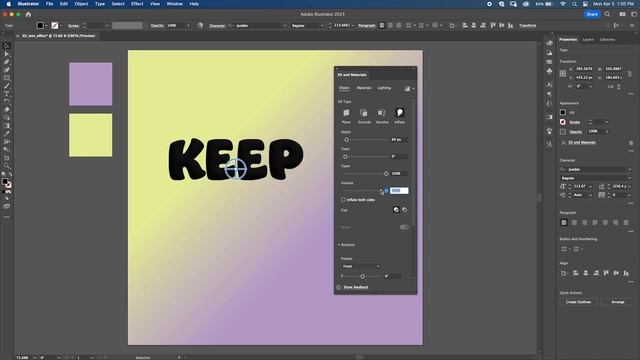Open the 3D and Materials appearance link
640x360 pixels.
[x=582, y=143]
